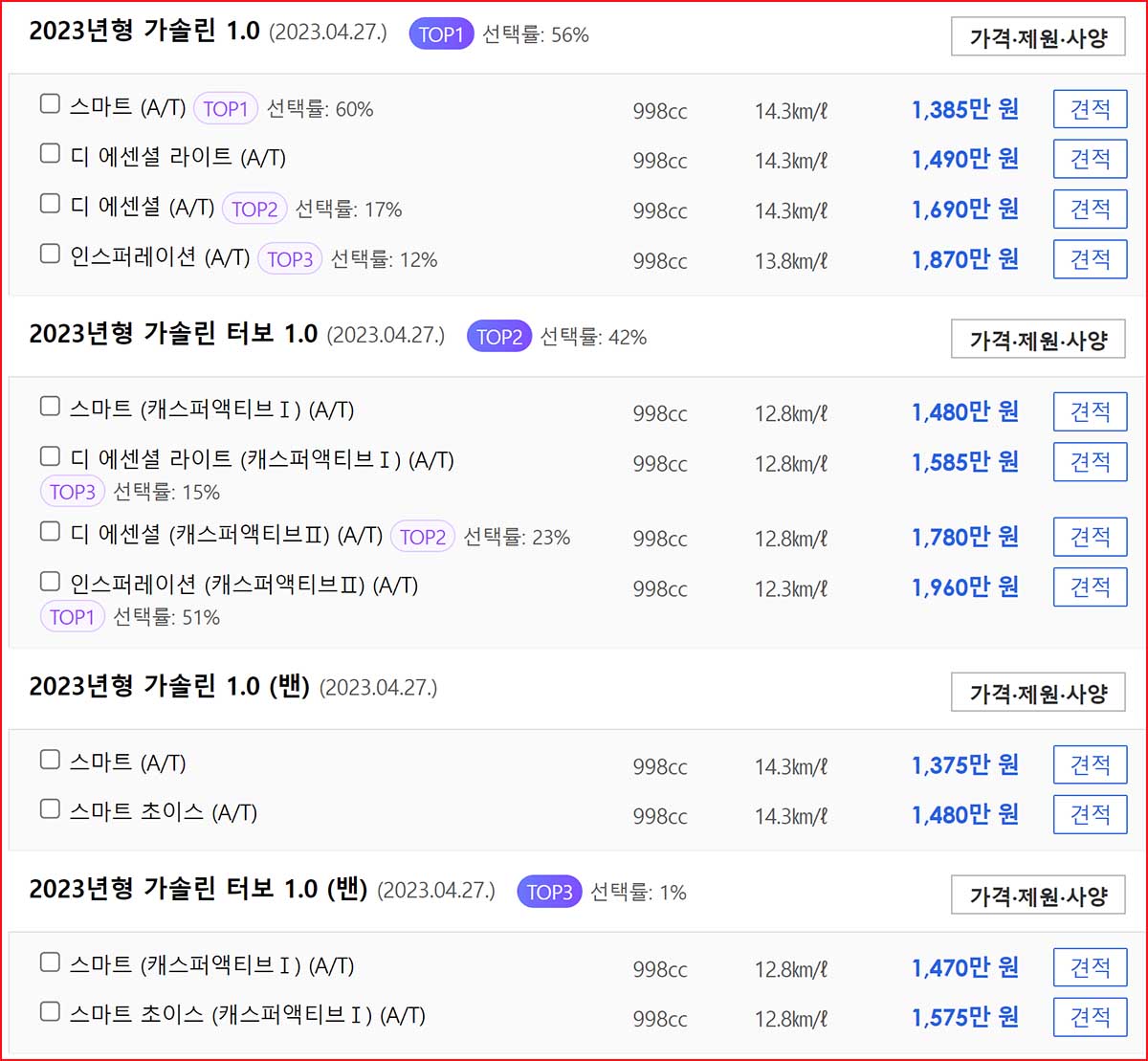1148x1061 pixels.
Task: Check 밴 스마트 (A/T) 1,375만 원 checkbox
Action: tap(50, 760)
